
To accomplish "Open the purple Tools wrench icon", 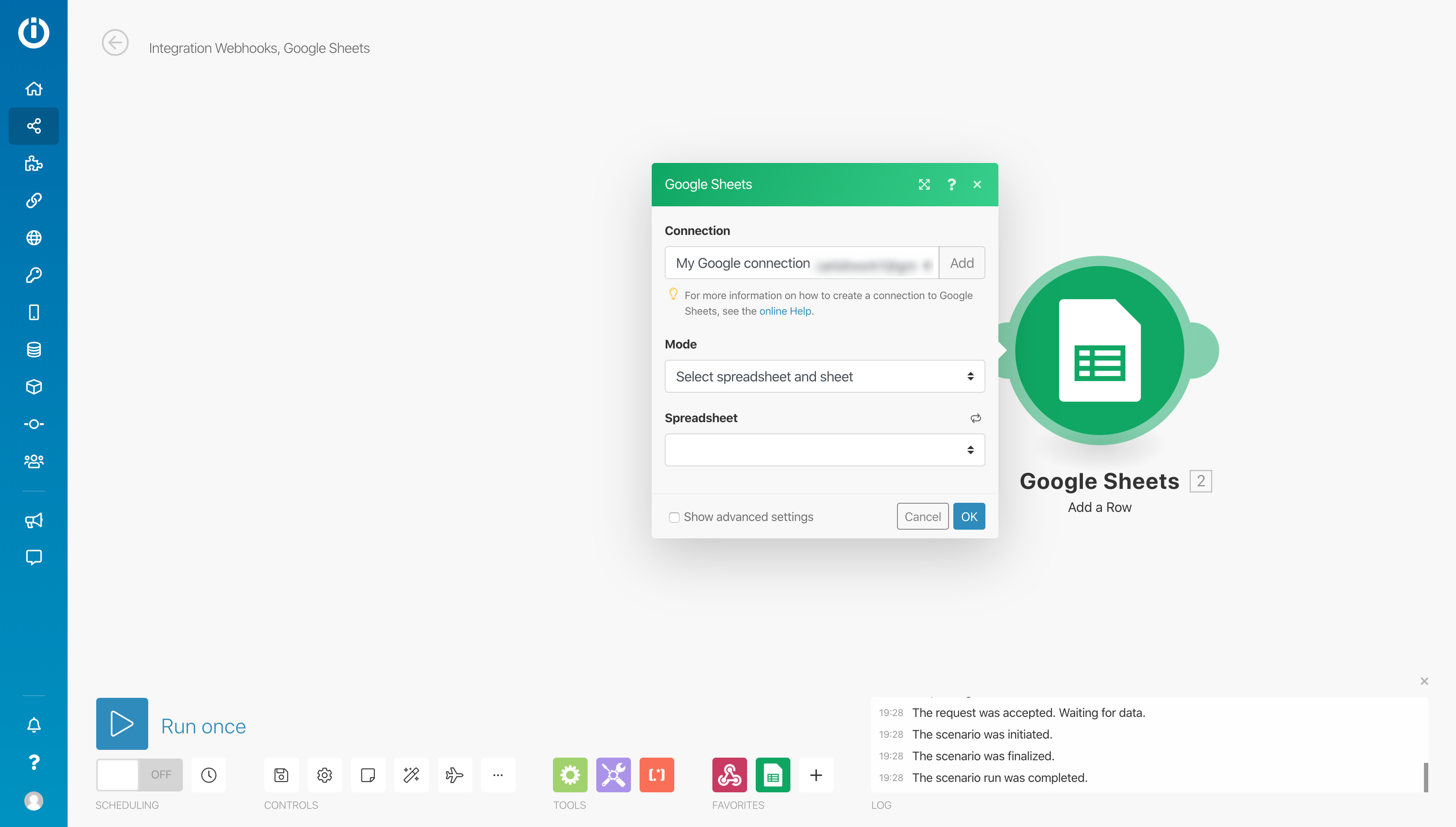I will tap(613, 775).
